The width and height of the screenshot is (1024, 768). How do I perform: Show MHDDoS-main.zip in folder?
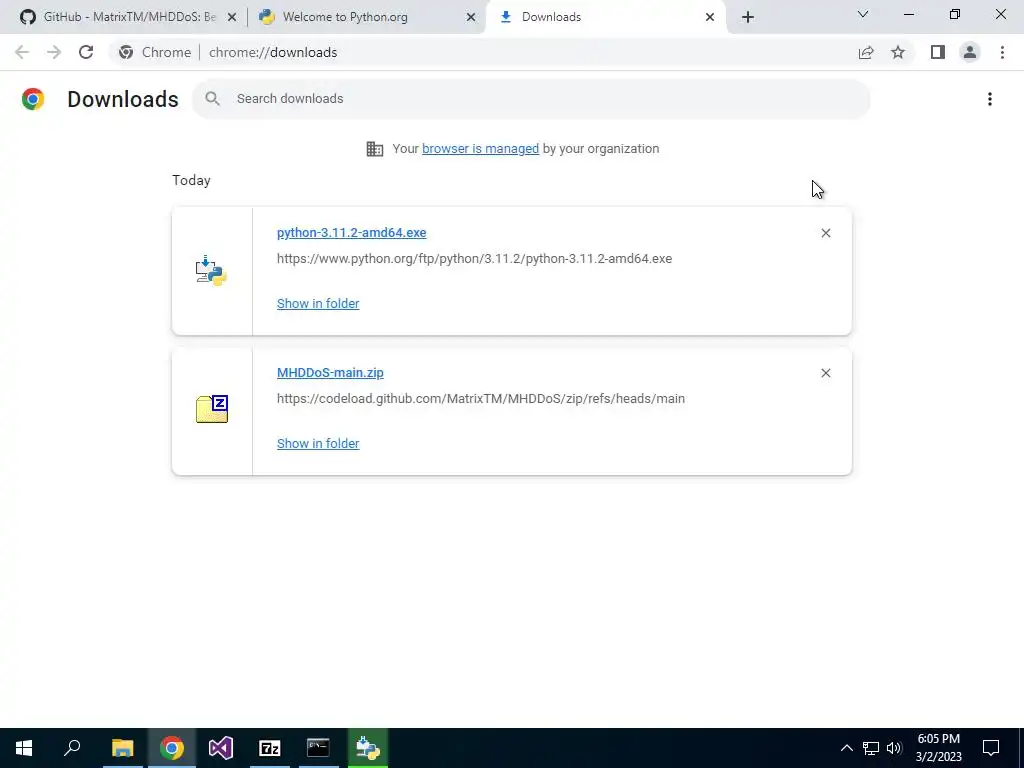click(318, 443)
